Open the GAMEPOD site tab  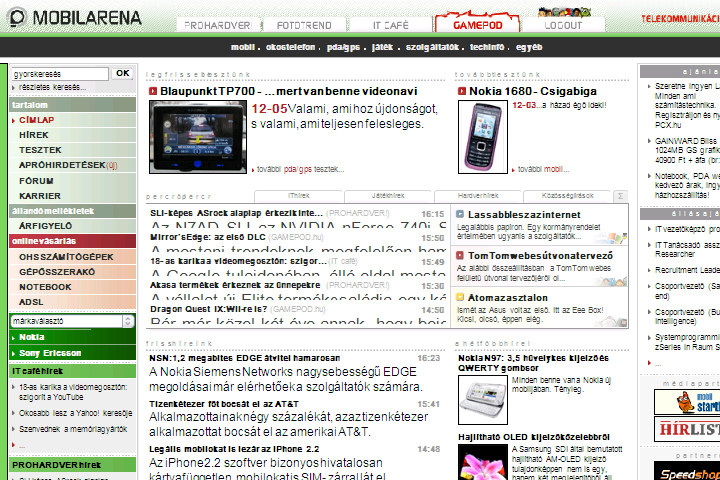point(478,24)
